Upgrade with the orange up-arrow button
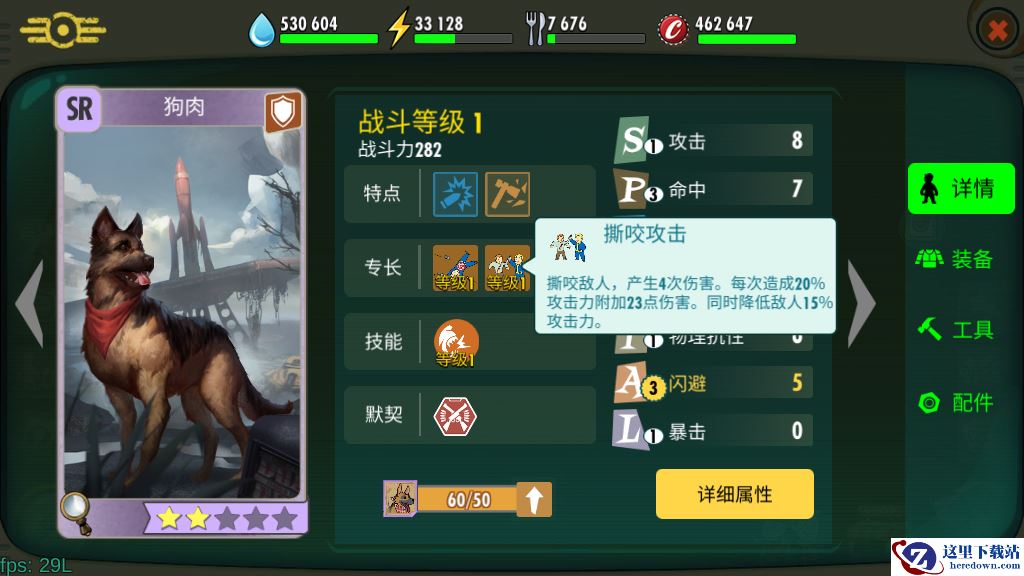1024x576 pixels. click(x=534, y=500)
